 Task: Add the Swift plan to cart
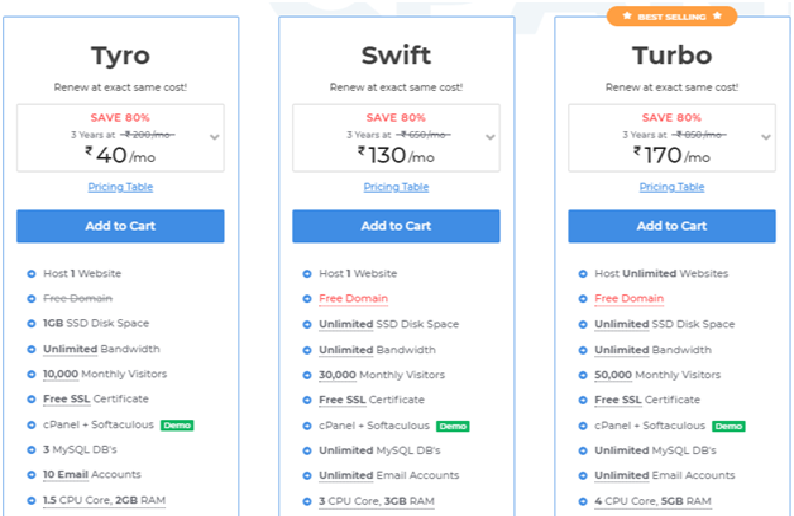pos(396,226)
